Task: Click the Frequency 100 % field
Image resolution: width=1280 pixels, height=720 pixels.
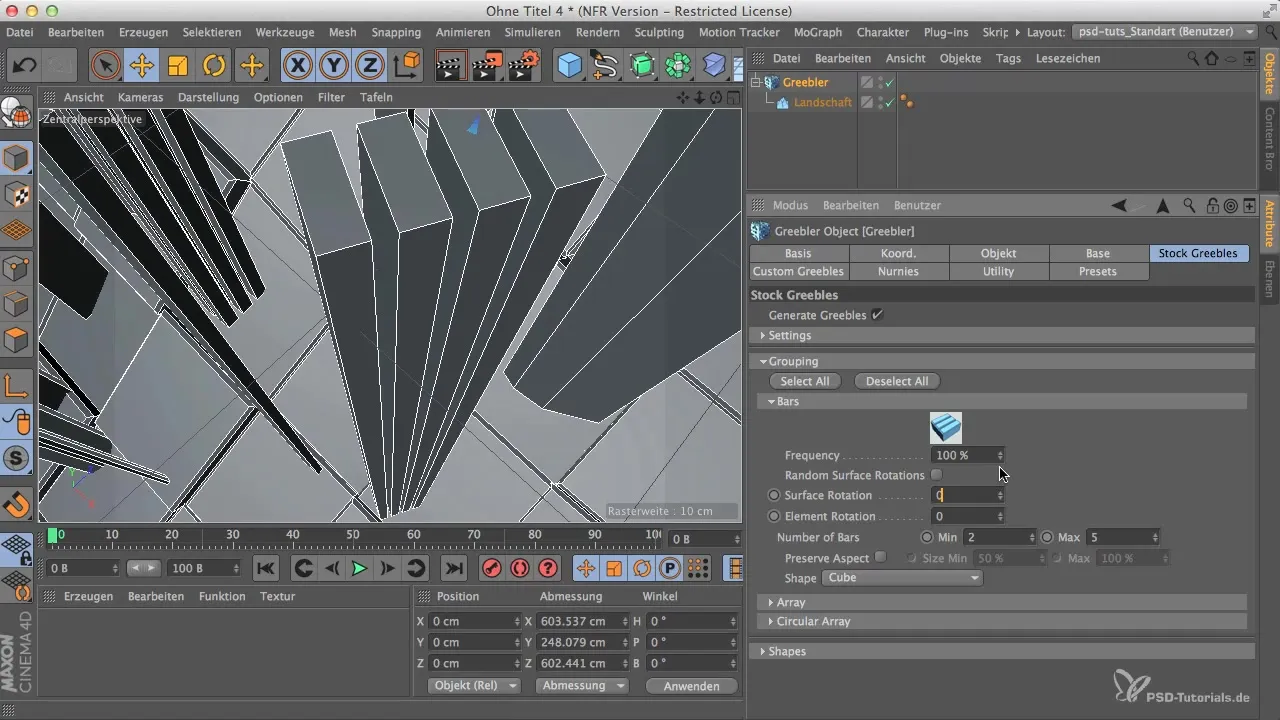Action: point(968,455)
